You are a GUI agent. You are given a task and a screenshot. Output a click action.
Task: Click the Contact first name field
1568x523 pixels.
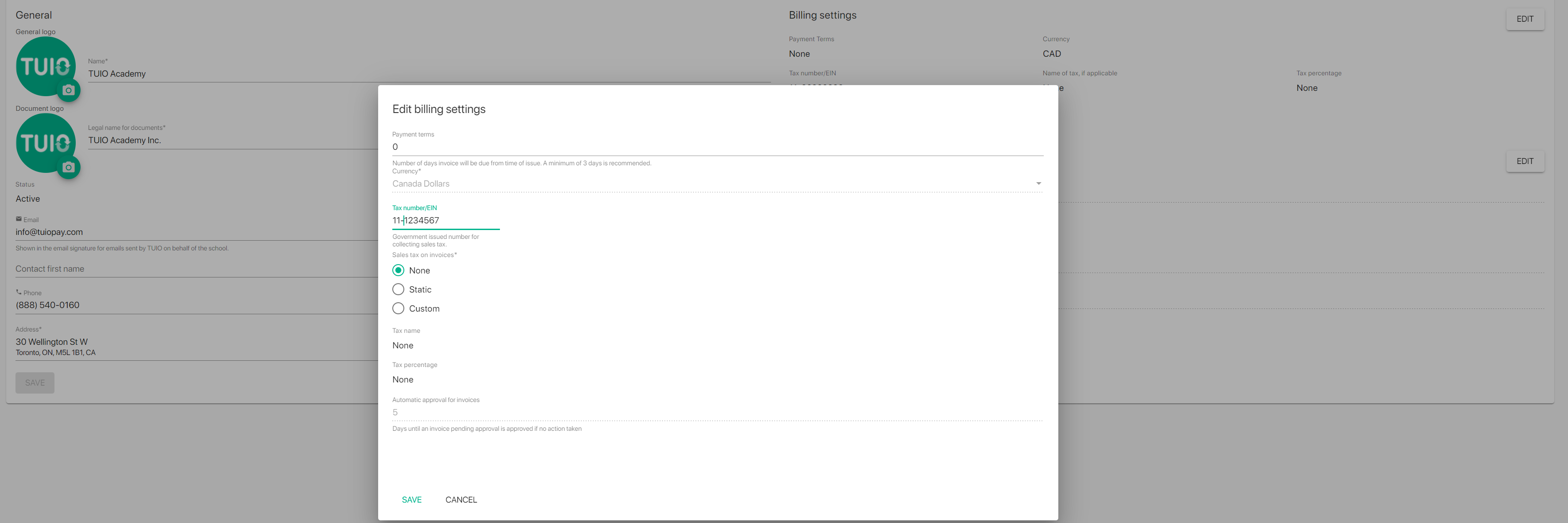[197, 269]
